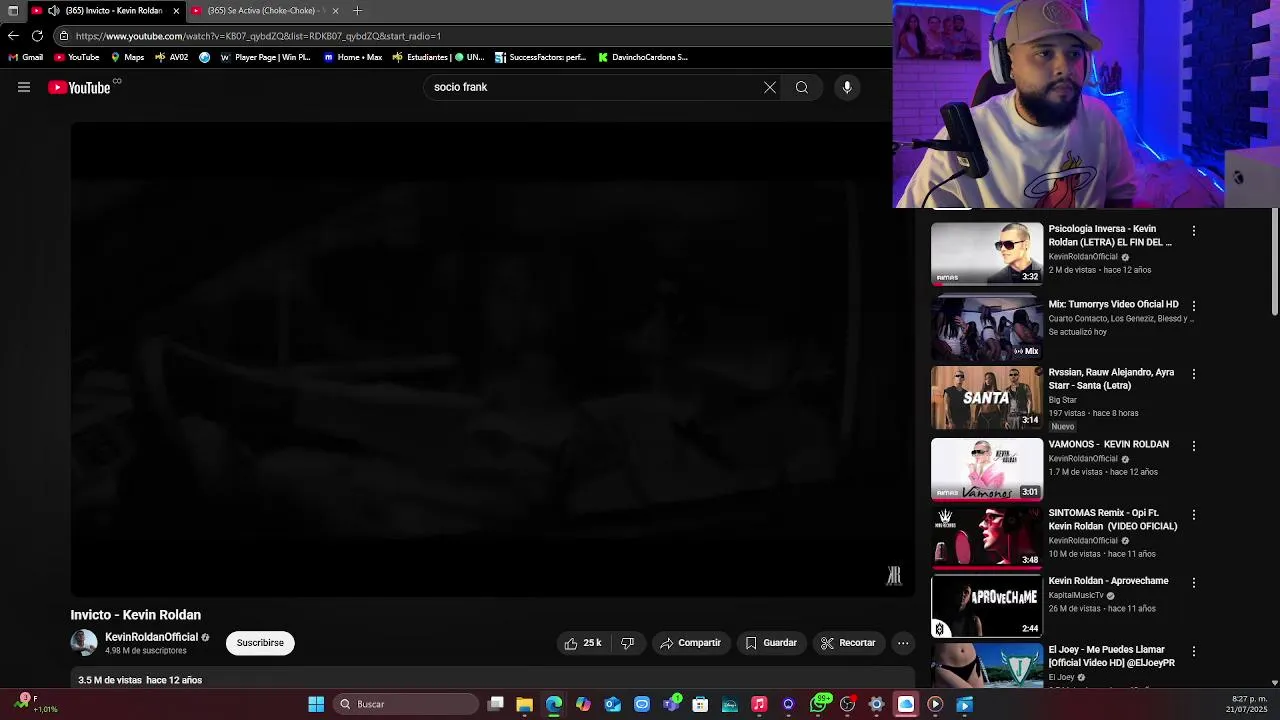Play the SINTOMAS Remix thumbnail

coord(987,537)
